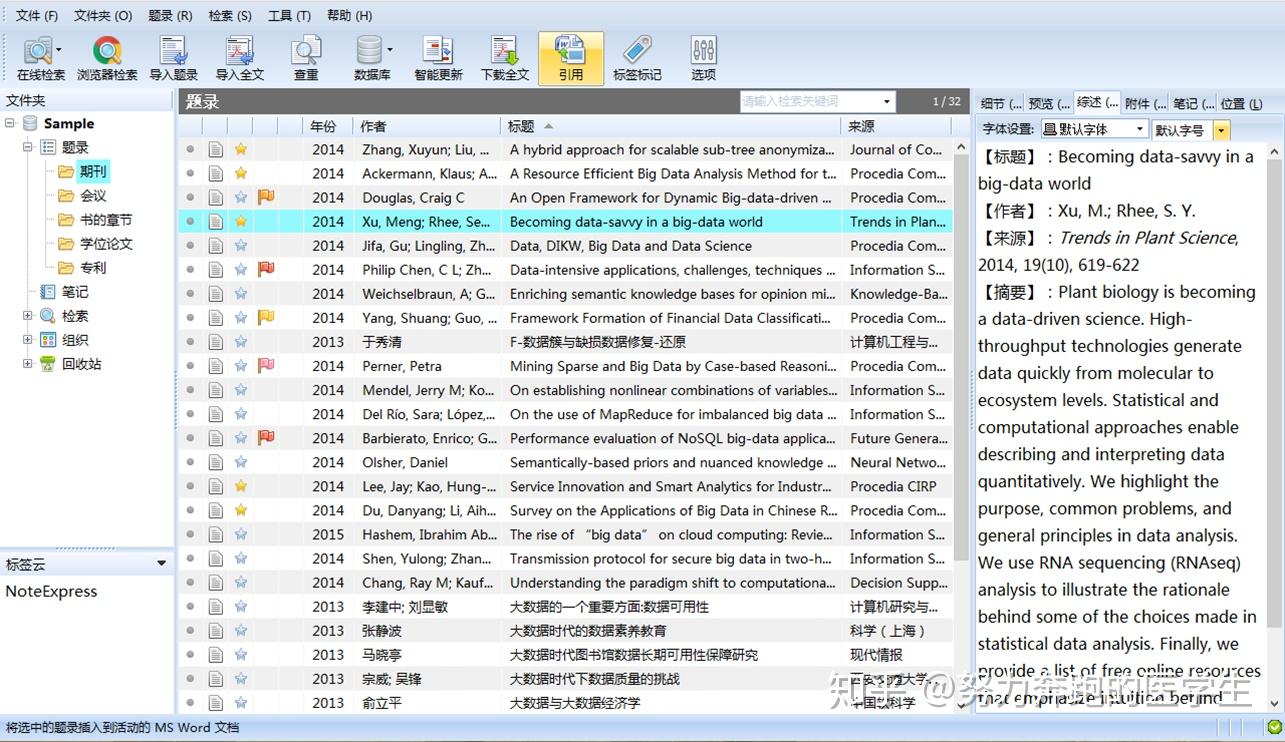Toggle the read-status dot on Hashem, Ibrahim row
This screenshot has width=1285, height=742.
tap(190, 534)
